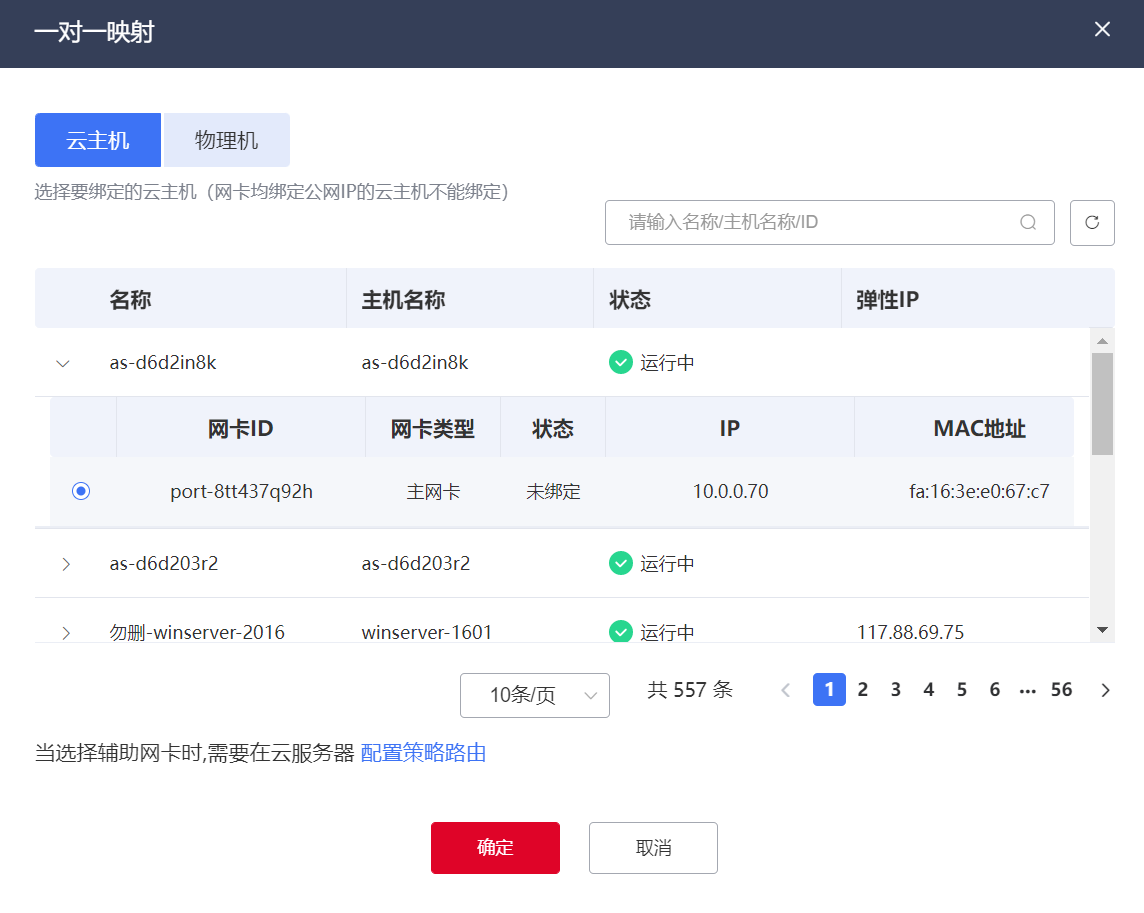
Task: Click the table vertical scrollbar thumb
Action: point(1102,403)
